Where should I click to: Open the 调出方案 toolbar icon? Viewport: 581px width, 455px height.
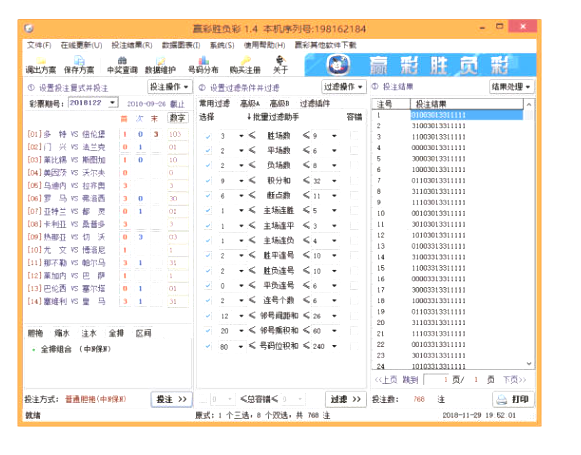pos(41,65)
